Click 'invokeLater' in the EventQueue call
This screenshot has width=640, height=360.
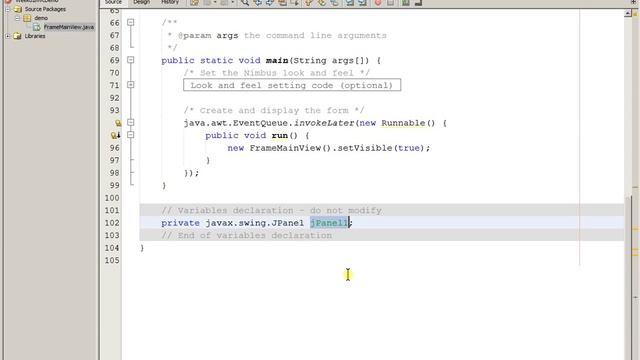(x=324, y=123)
